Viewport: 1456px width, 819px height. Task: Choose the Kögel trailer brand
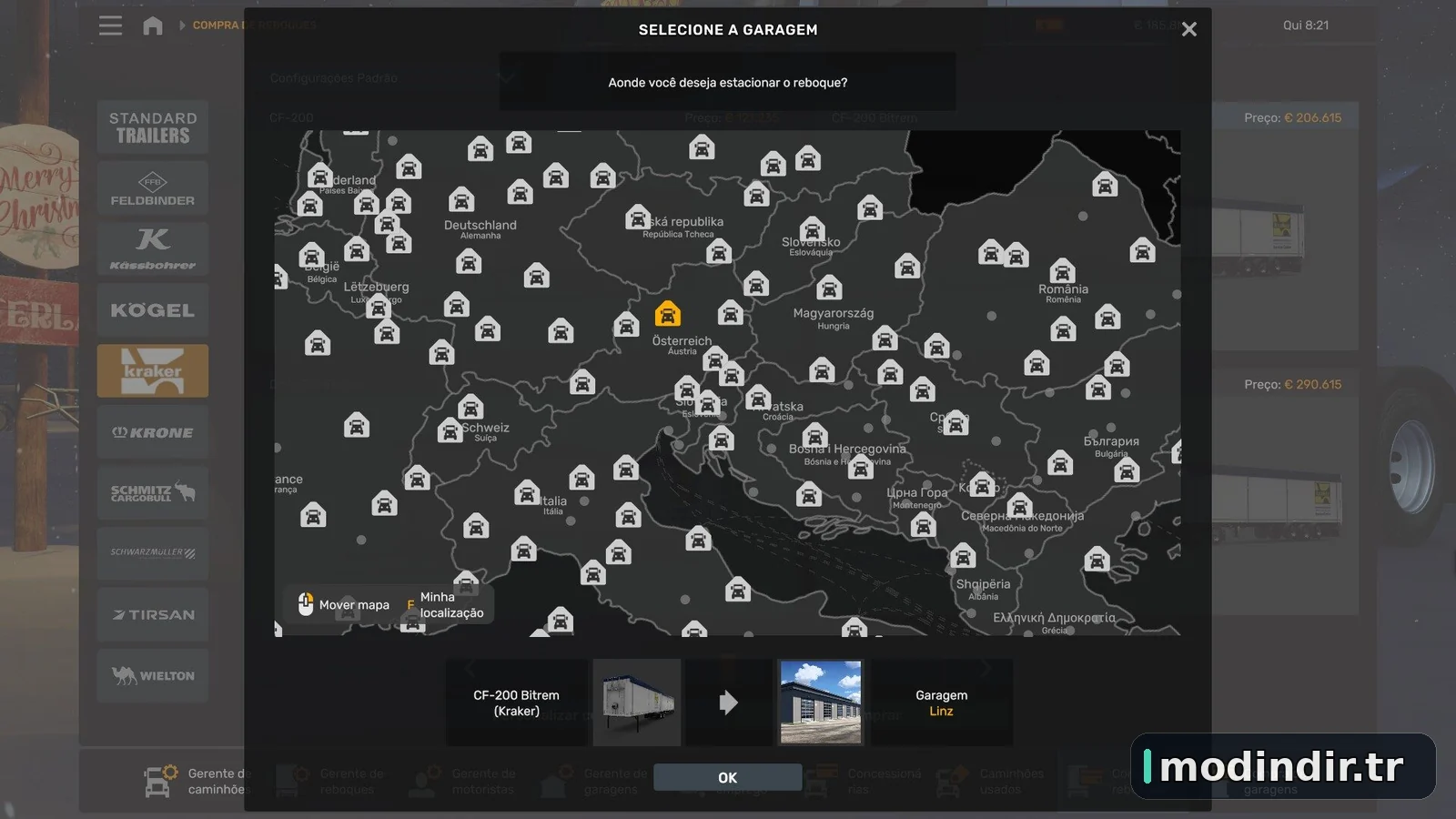tap(153, 310)
